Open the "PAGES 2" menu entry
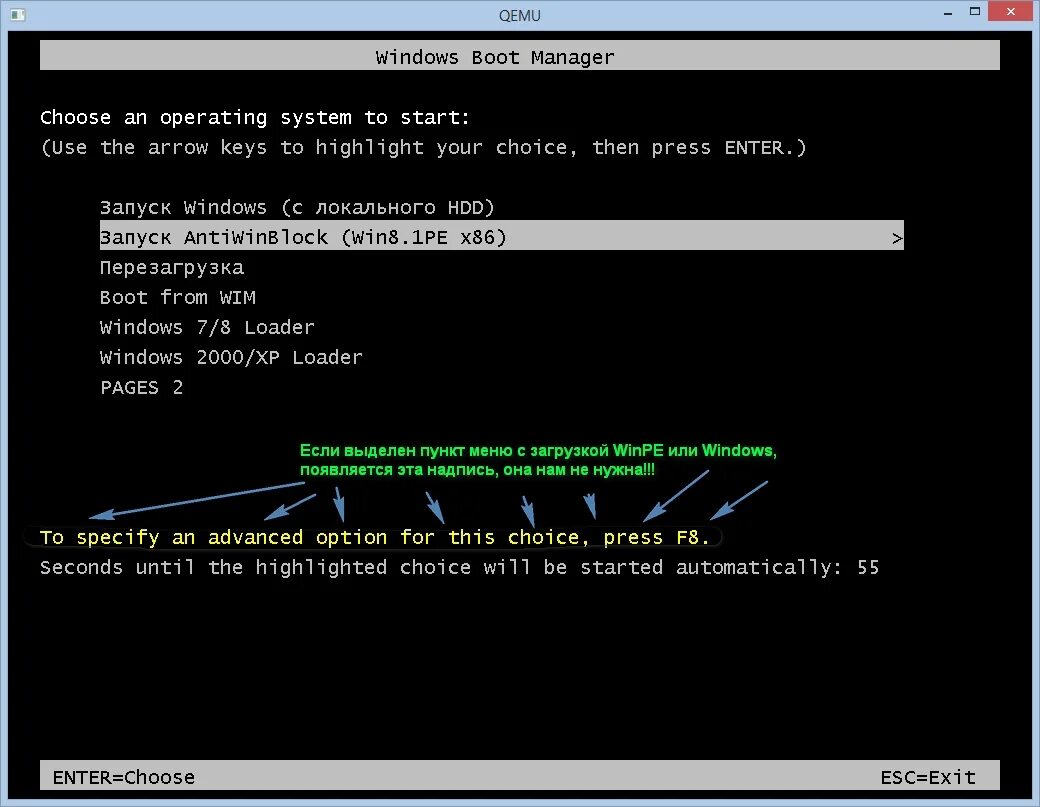1040x807 pixels. pyautogui.click(x=141, y=387)
